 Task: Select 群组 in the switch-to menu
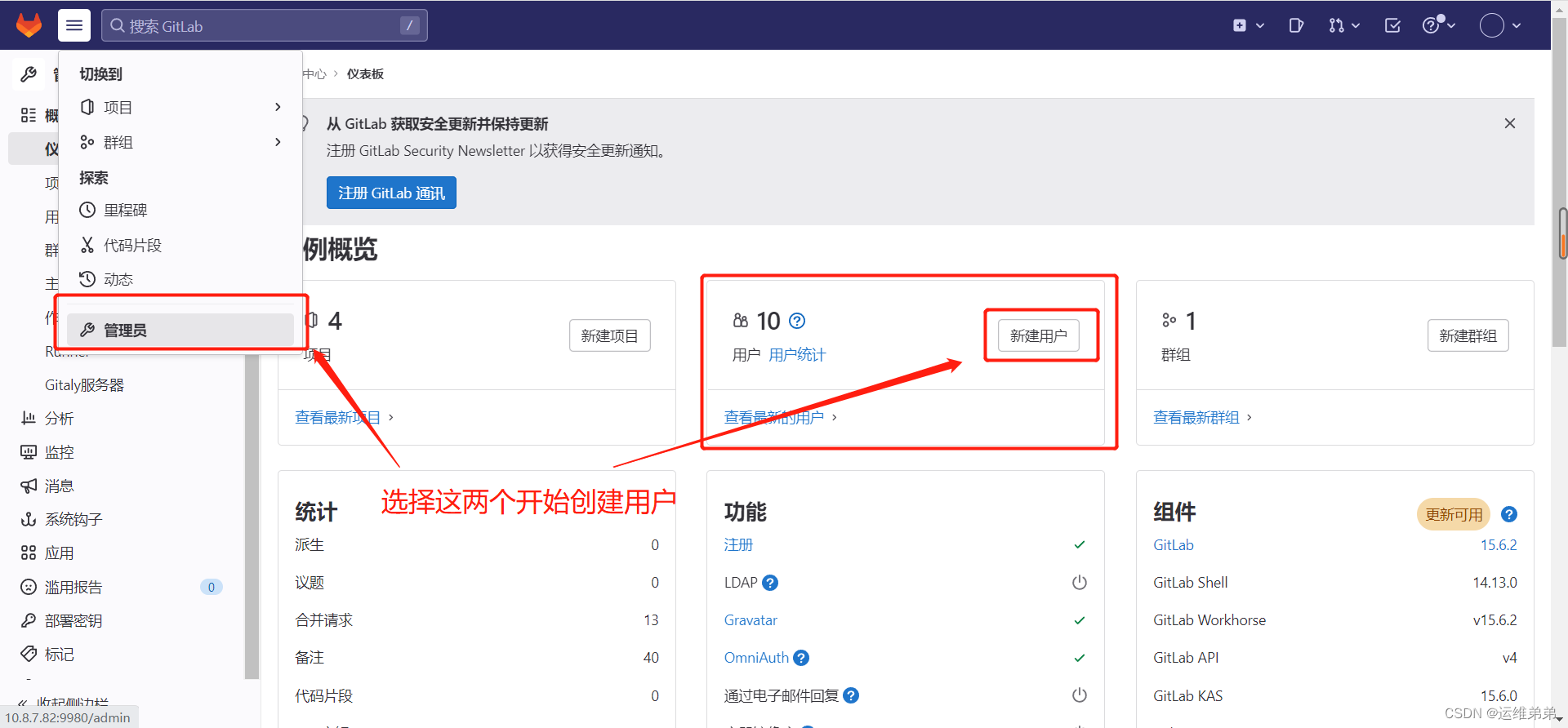point(118,142)
